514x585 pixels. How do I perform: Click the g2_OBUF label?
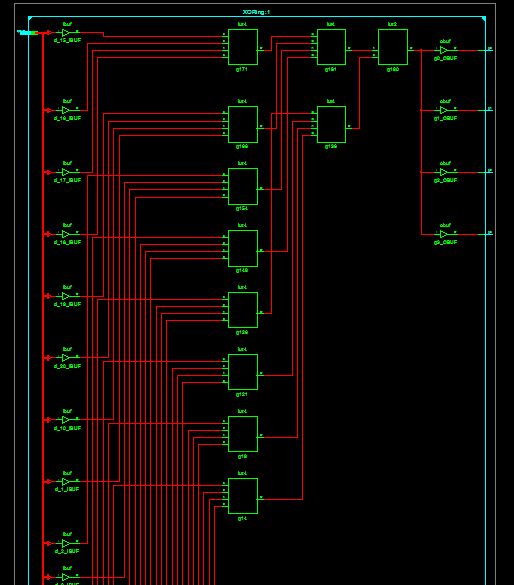click(x=445, y=180)
